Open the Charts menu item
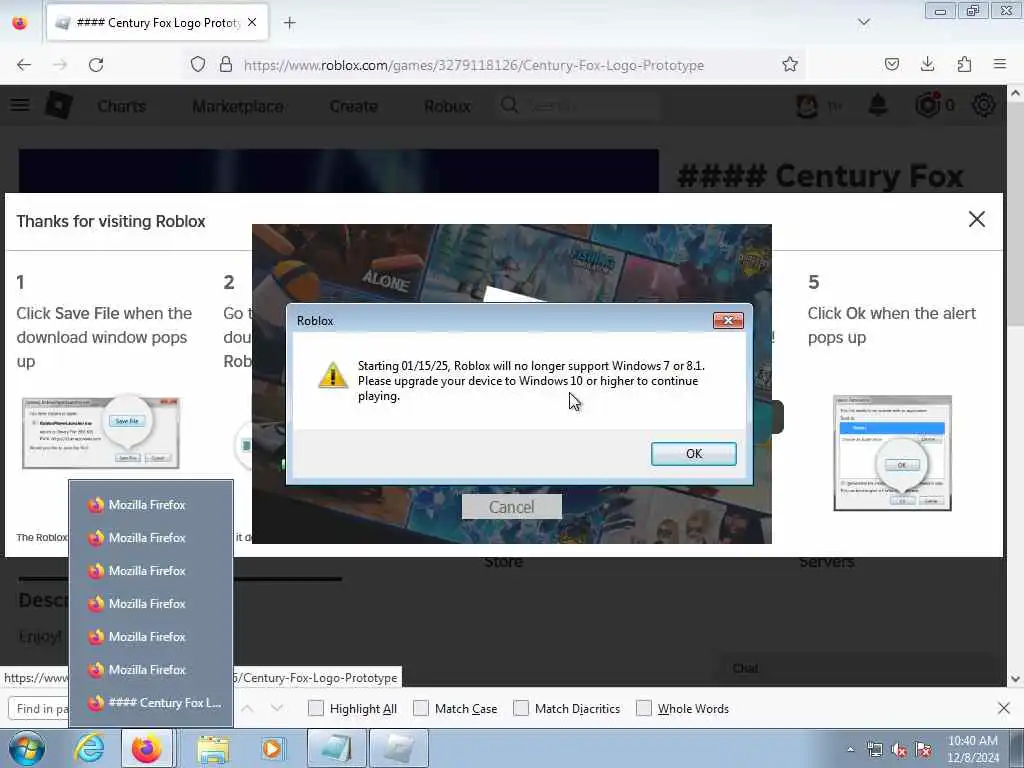The image size is (1024, 768). point(121,106)
